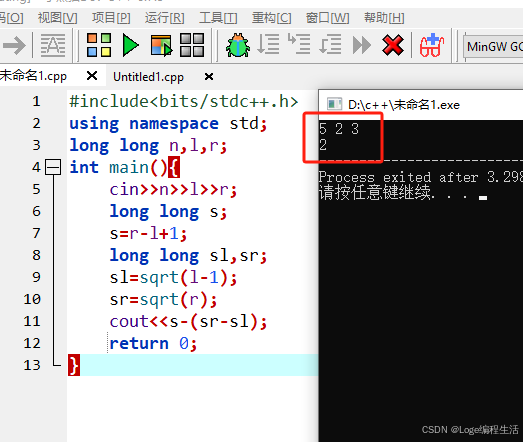The height and width of the screenshot is (442, 523).
Task: Click the 'long long sl,sr;' line
Action: [188, 256]
